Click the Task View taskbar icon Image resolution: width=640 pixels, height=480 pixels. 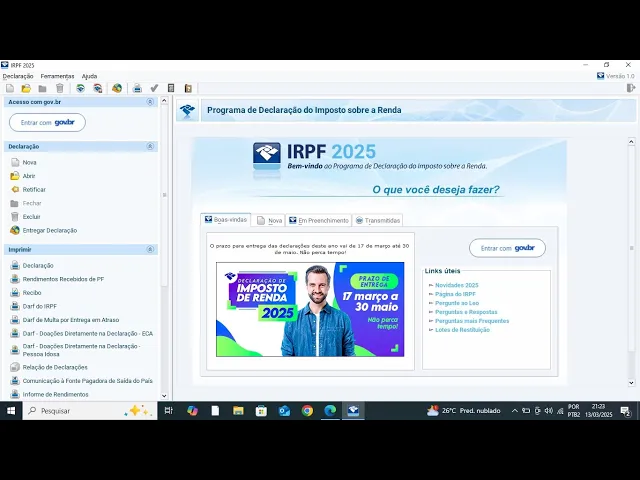point(169,411)
